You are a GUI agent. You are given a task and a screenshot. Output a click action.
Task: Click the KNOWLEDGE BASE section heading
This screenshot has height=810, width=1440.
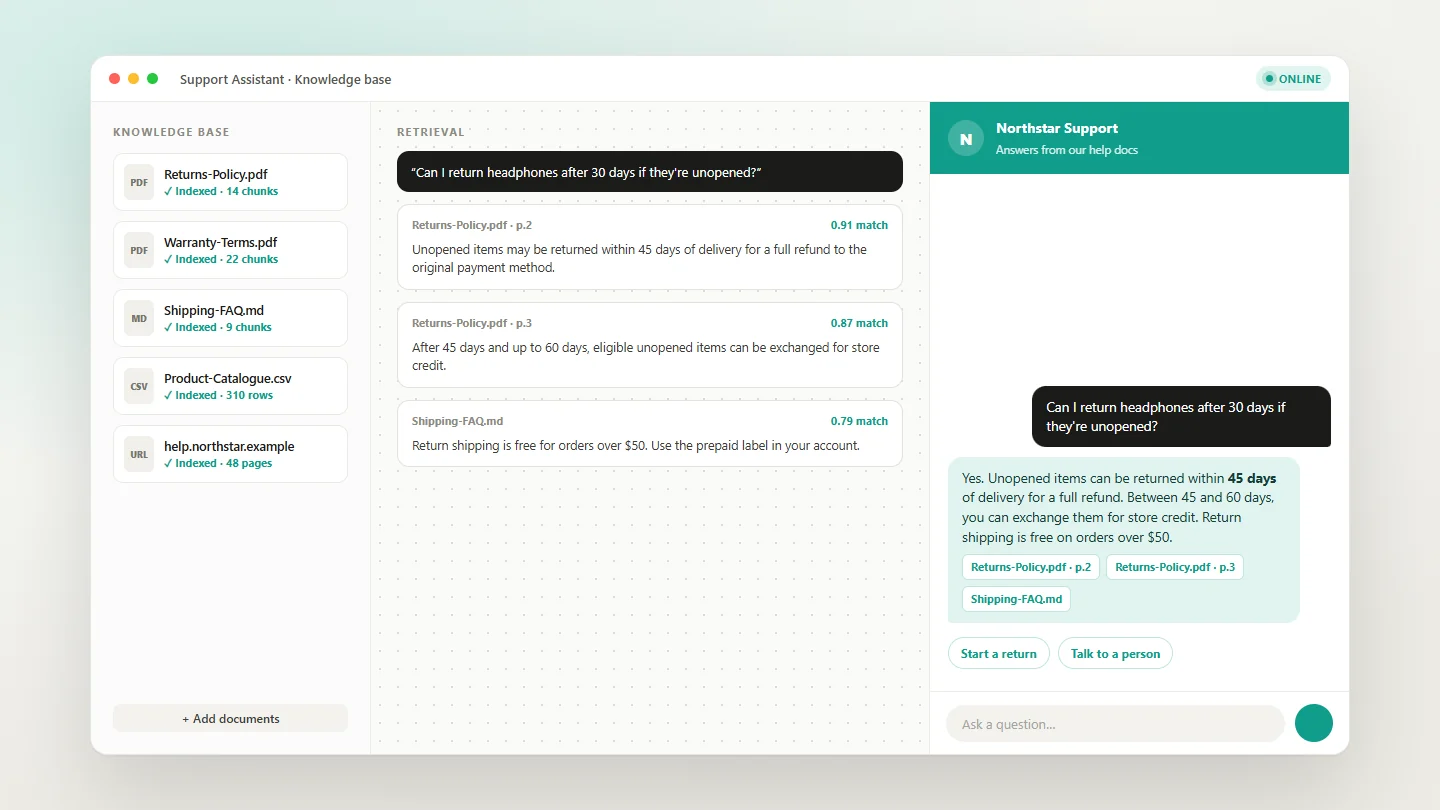(x=171, y=132)
